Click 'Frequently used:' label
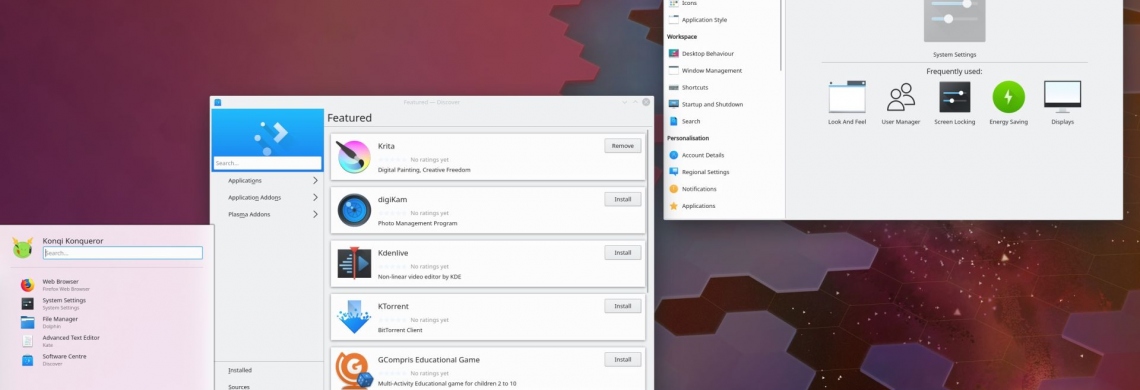Image resolution: width=1140 pixels, height=390 pixels. [x=954, y=71]
